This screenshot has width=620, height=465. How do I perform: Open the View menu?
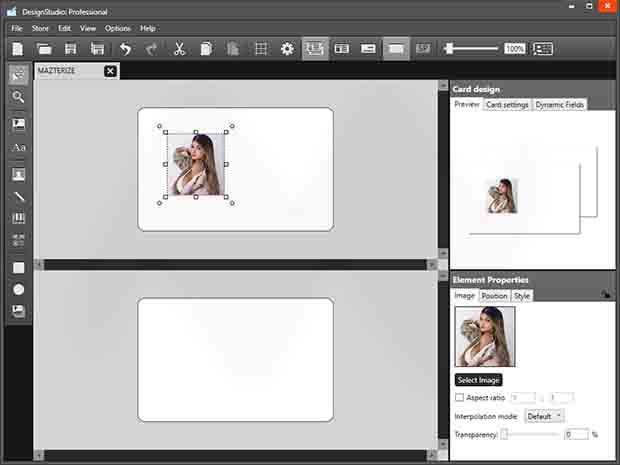[x=88, y=28]
